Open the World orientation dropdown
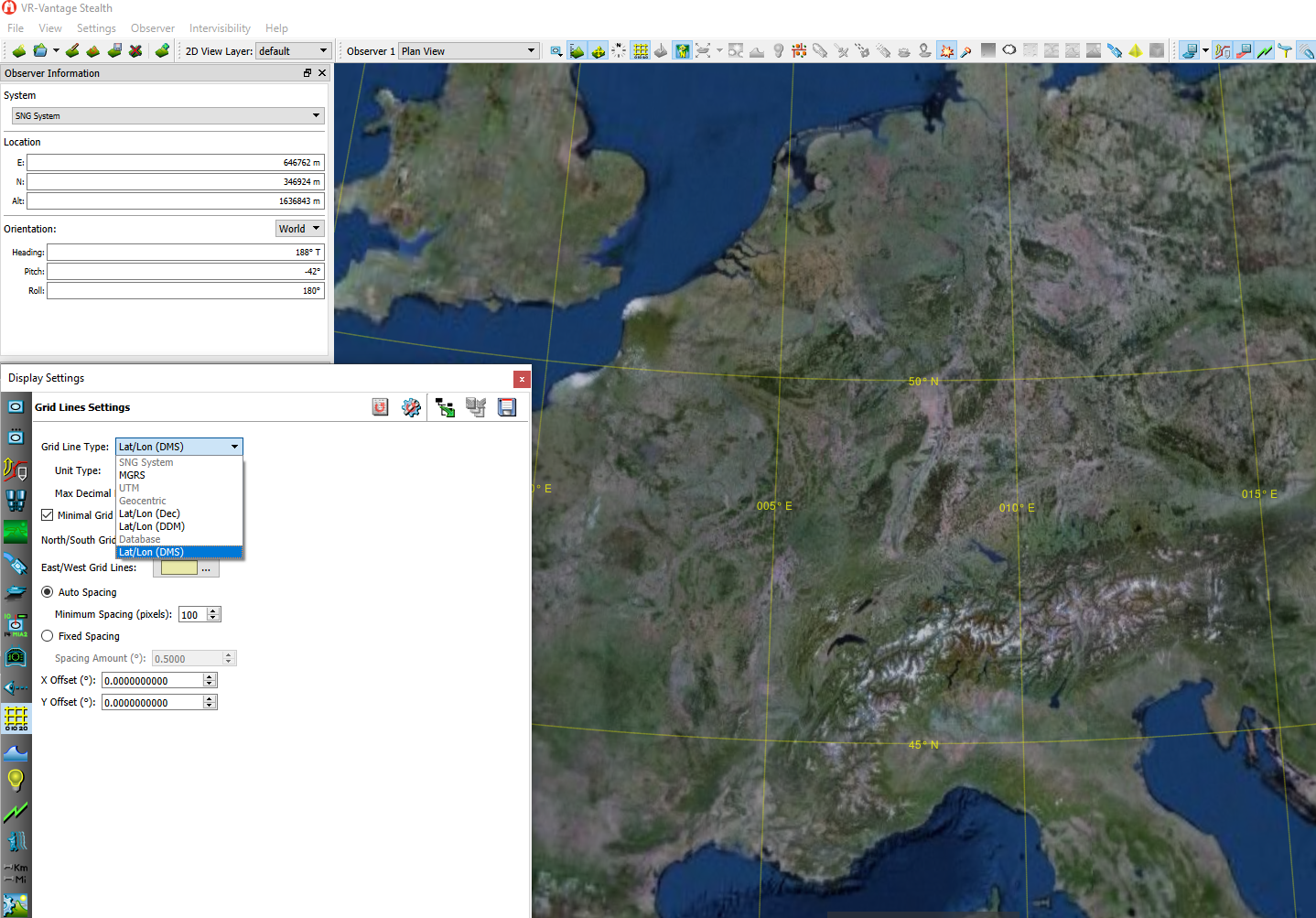This screenshot has height=918, width=1316. point(300,229)
